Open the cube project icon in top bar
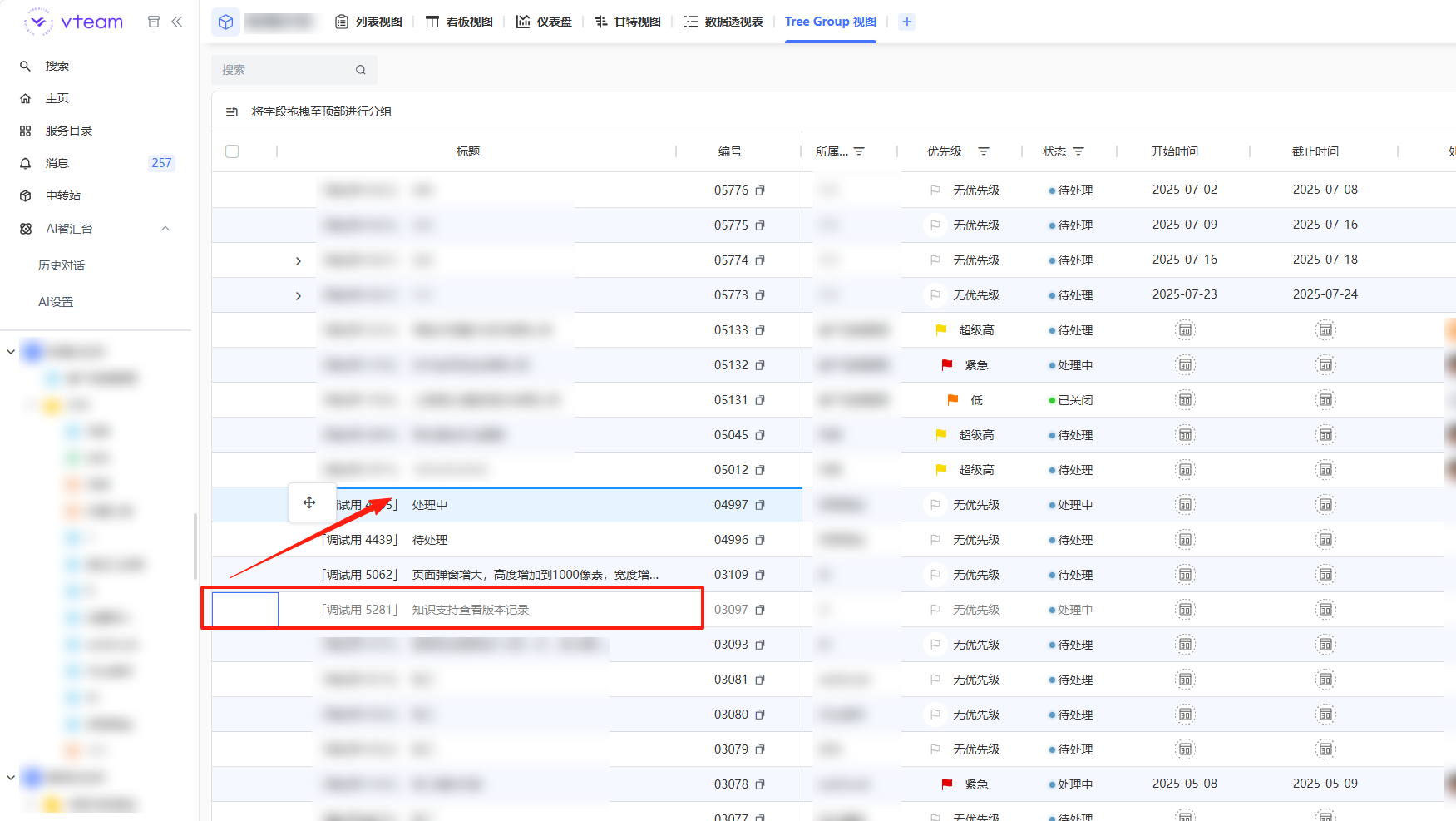1456x821 pixels. point(226,22)
